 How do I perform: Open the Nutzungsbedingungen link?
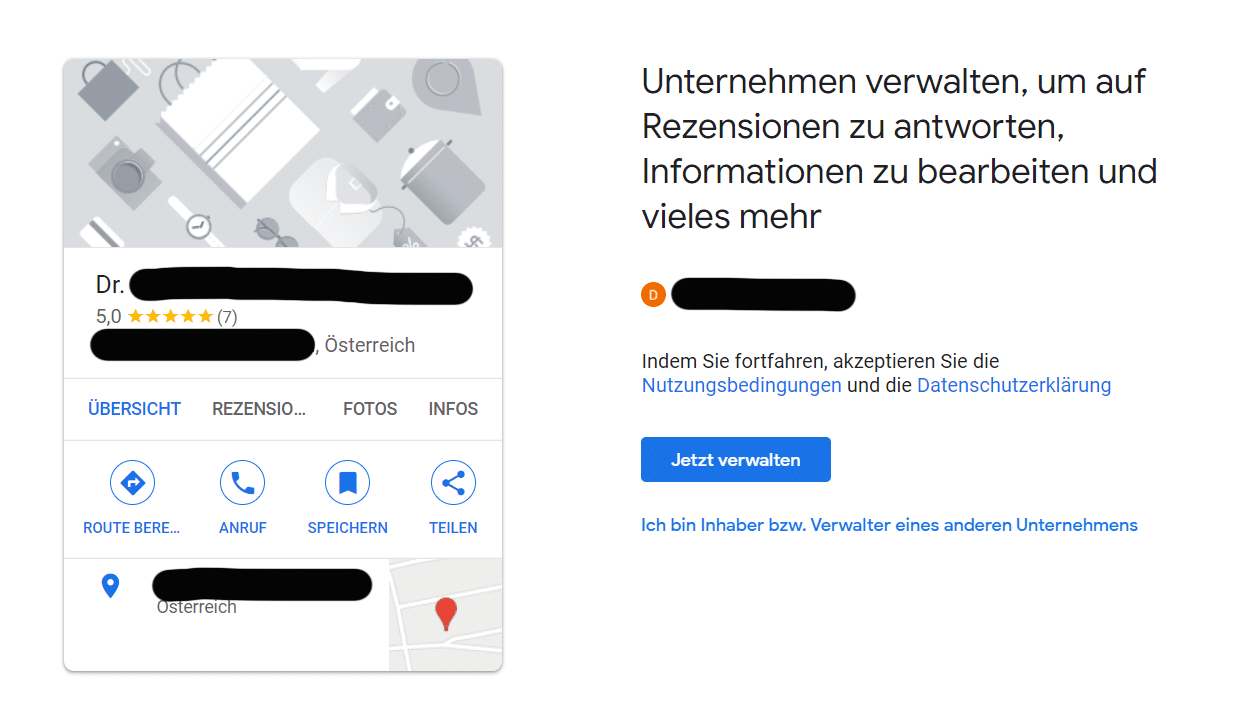(742, 385)
